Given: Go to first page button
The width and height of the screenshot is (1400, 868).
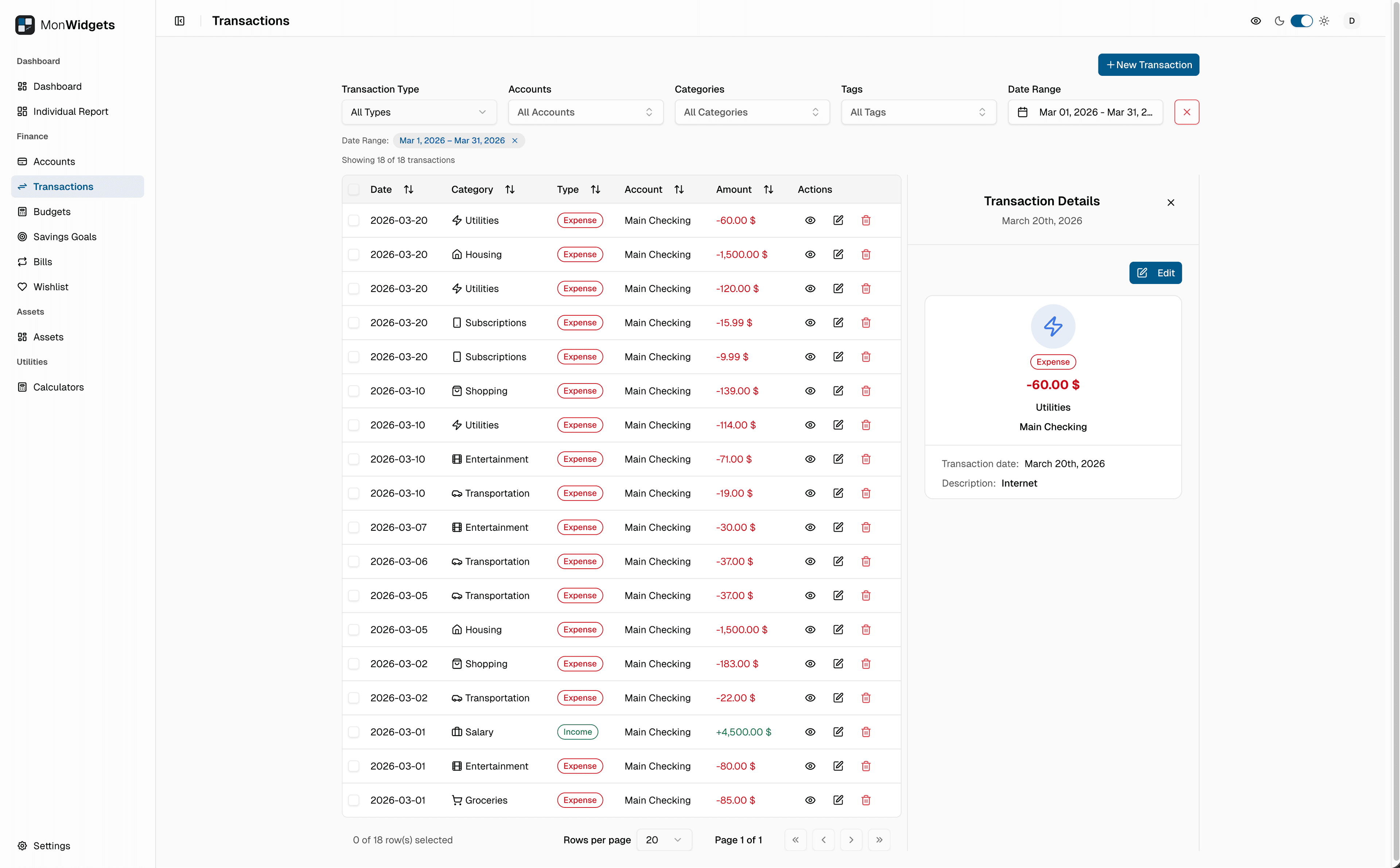Looking at the screenshot, I should (x=796, y=840).
